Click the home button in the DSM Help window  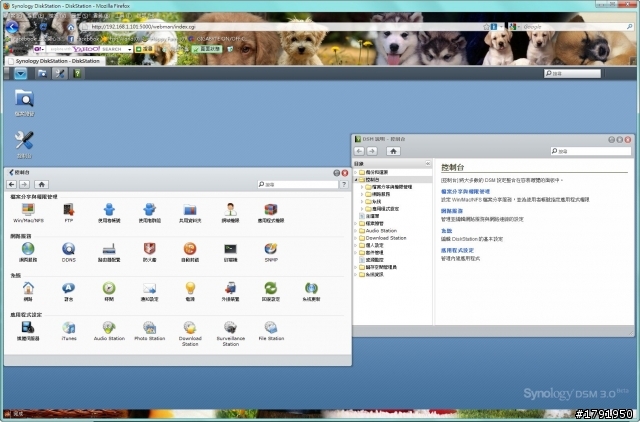click(393, 151)
